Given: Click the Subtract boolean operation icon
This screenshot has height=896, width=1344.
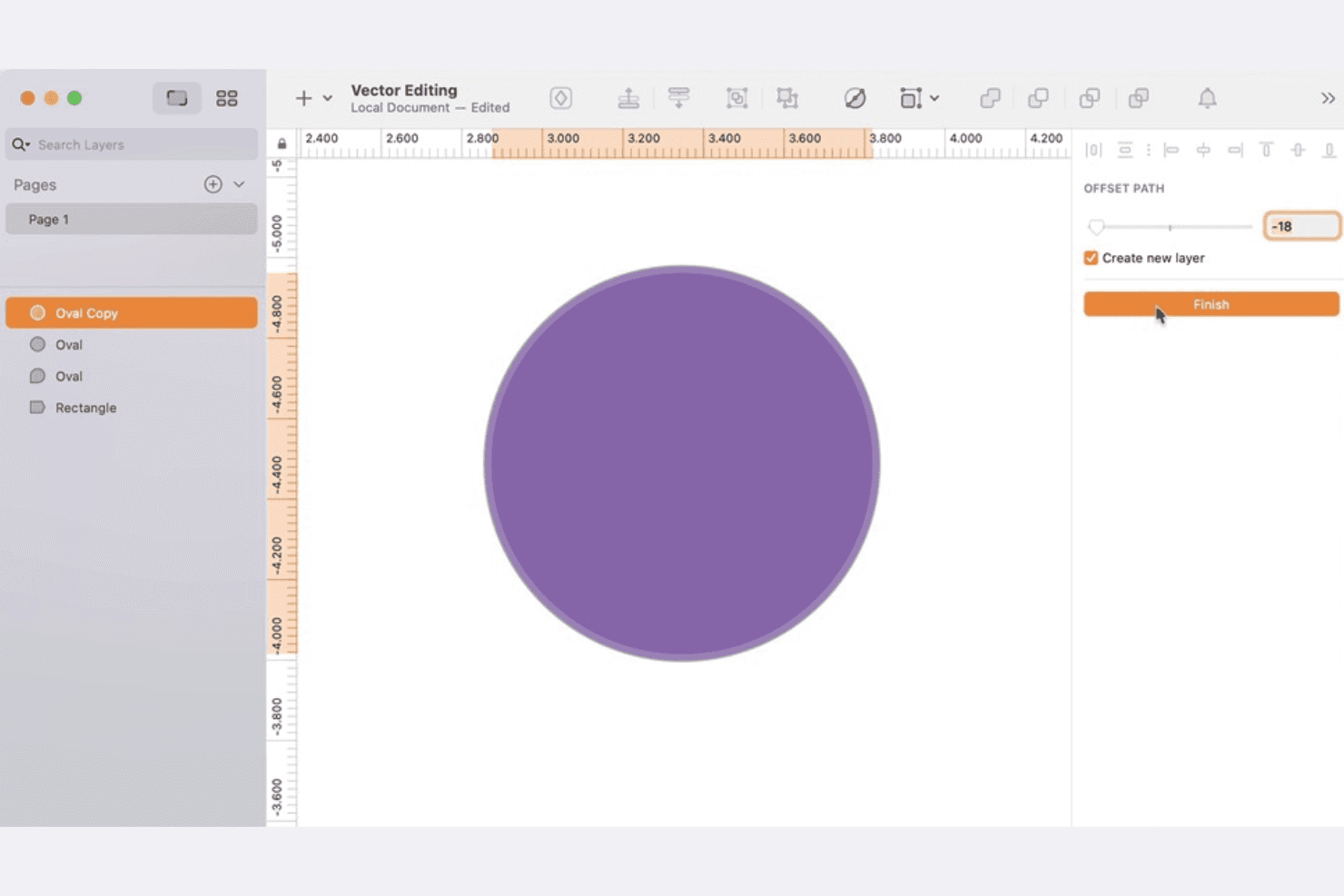Looking at the screenshot, I should (x=1038, y=98).
